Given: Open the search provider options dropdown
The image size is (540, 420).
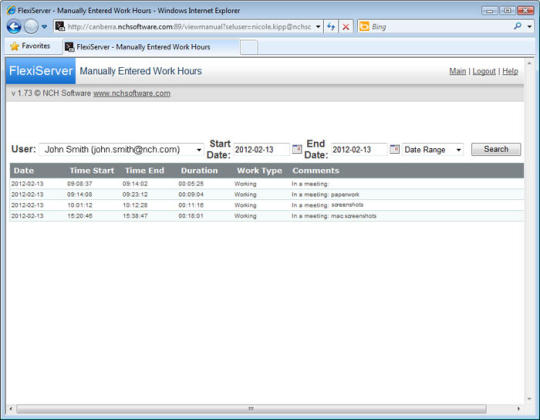Looking at the screenshot, I should pos(529,27).
